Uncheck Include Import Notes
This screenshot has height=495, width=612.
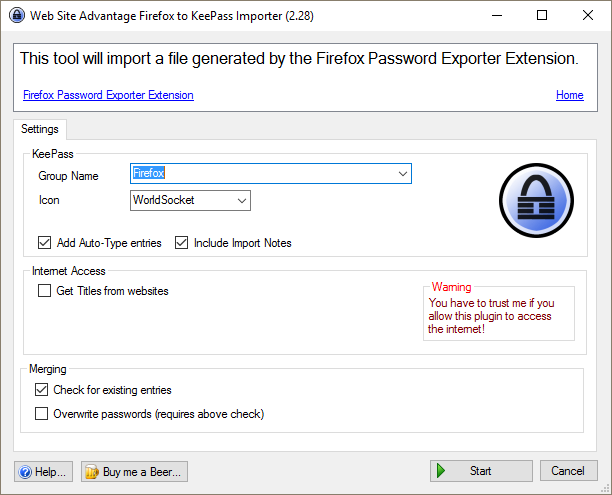(x=182, y=242)
